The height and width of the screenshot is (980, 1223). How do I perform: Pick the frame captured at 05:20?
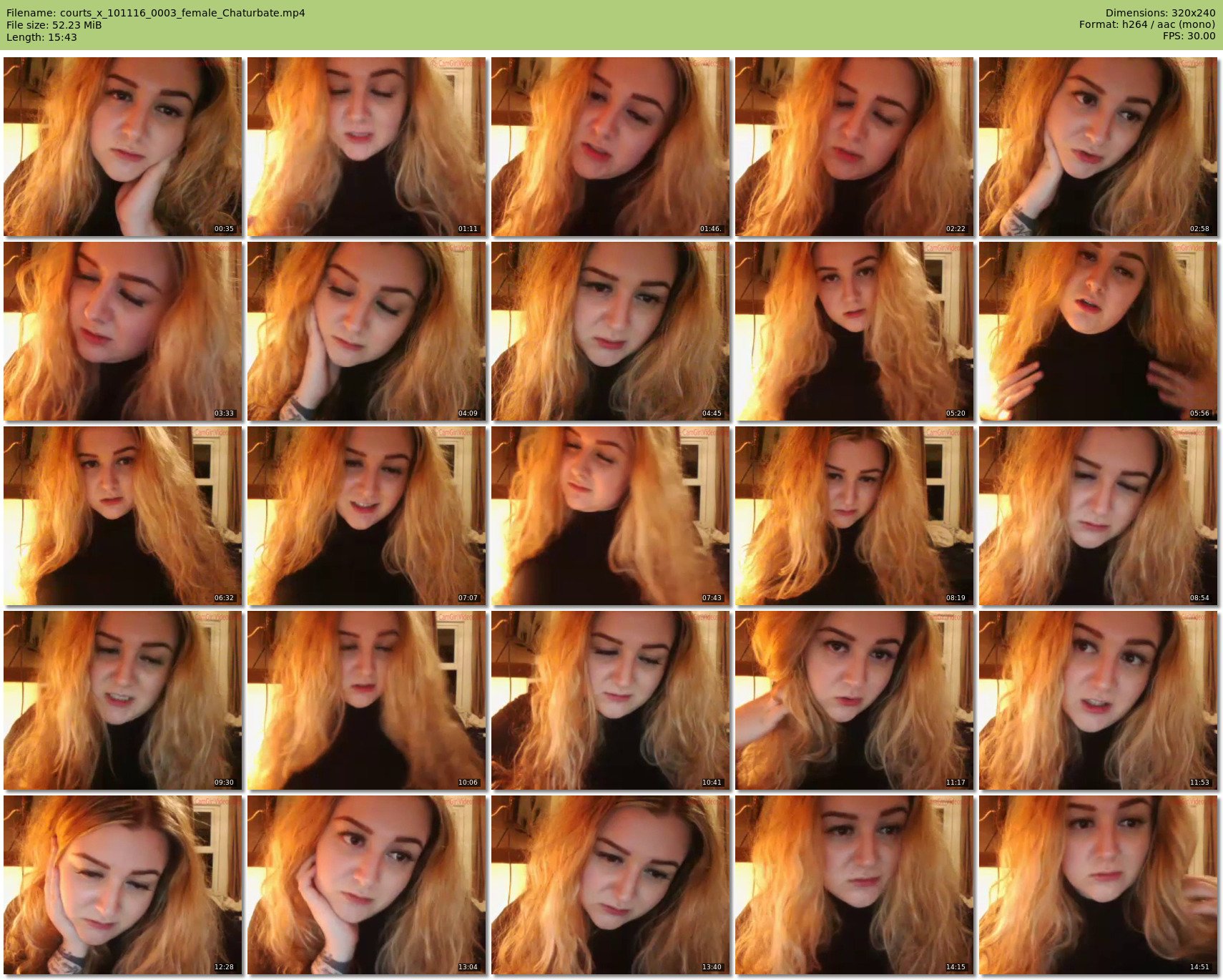coord(855,331)
